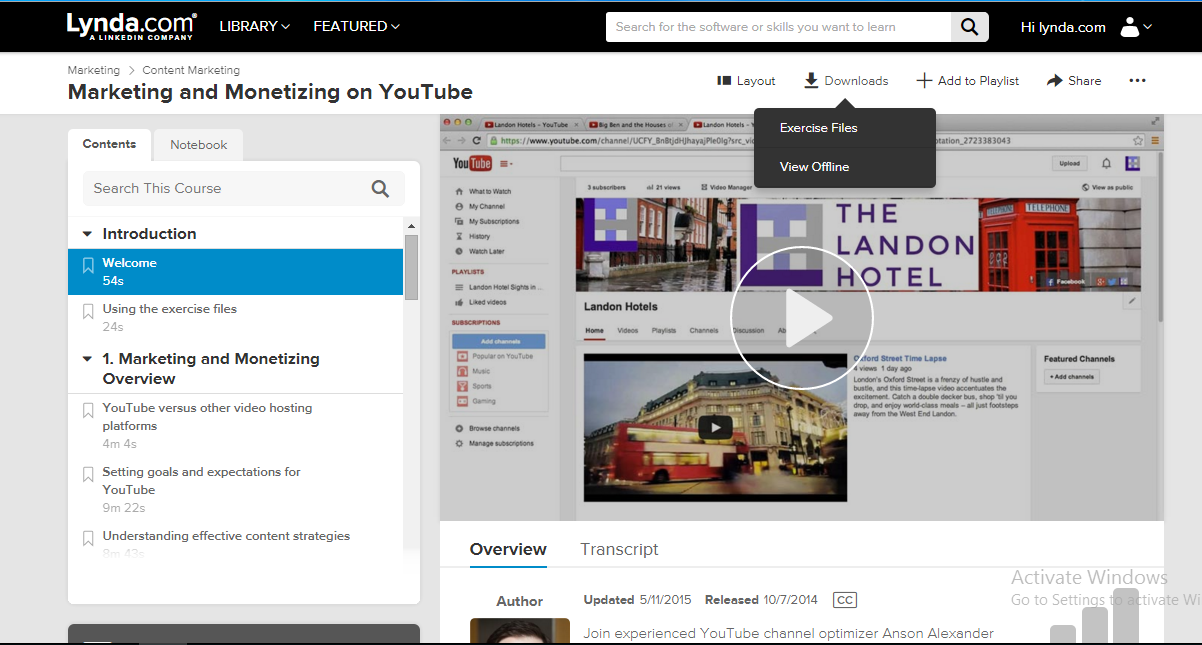1202x645 pixels.
Task: Click the Hi lynda.com greeting
Action: (x=1063, y=27)
